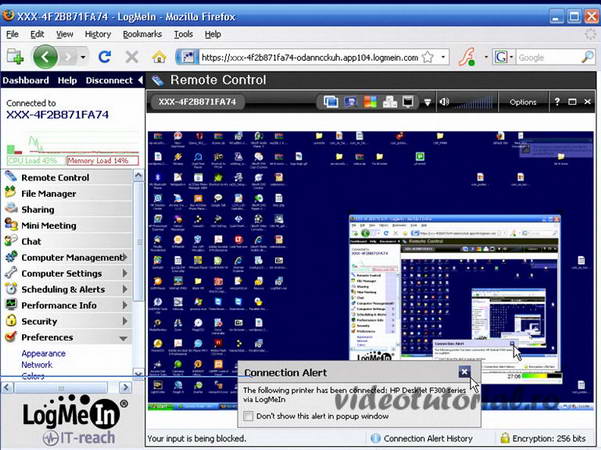Click the forward navigation arrow

click(68, 57)
